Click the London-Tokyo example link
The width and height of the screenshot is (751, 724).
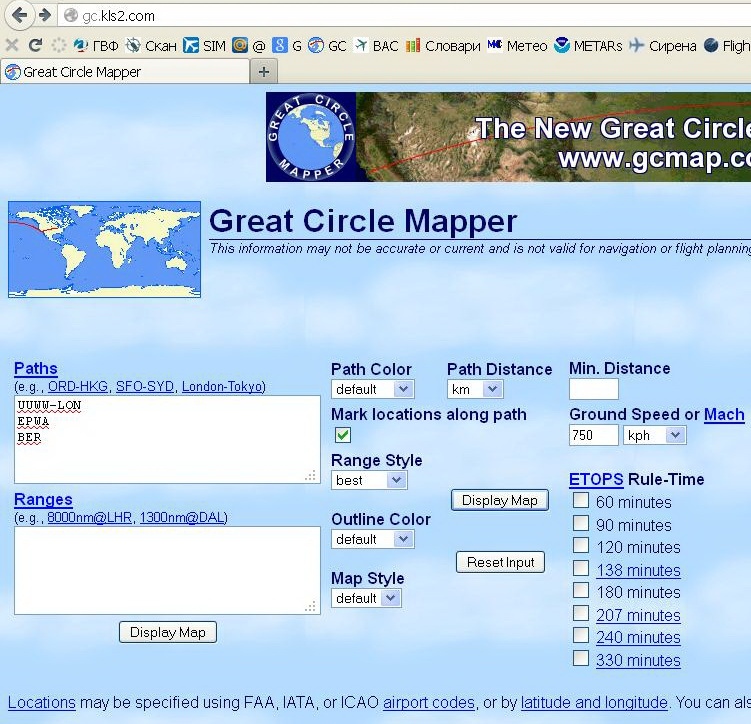222,386
